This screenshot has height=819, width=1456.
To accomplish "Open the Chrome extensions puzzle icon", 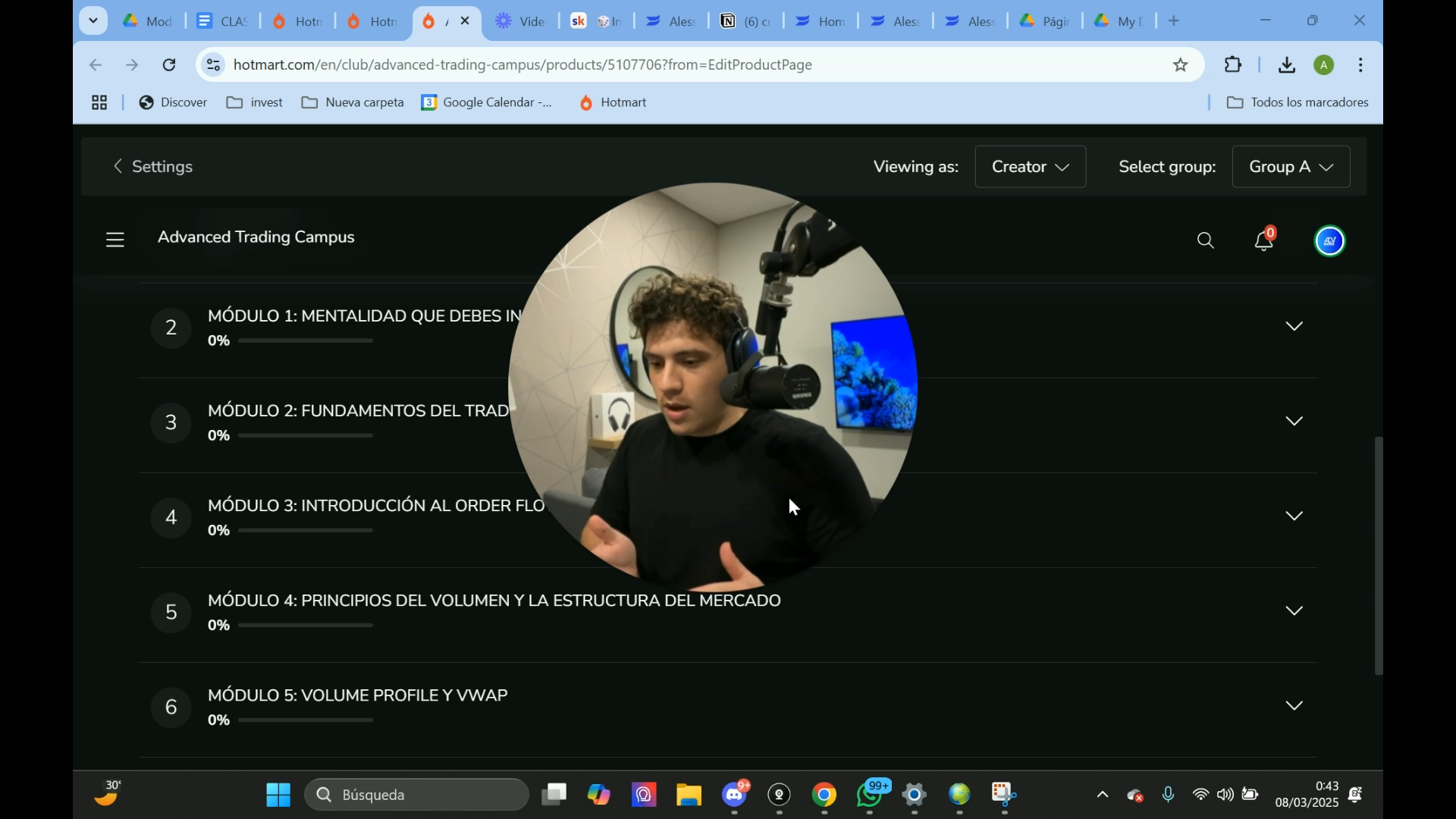I will pyautogui.click(x=1234, y=65).
